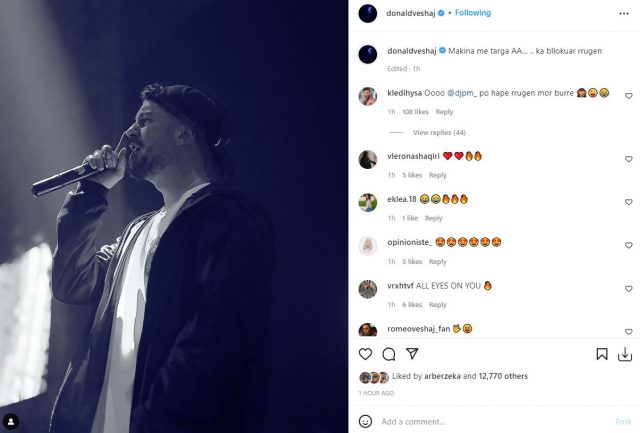This screenshot has width=640, height=433.
Task: Share the post via paper plane icon
Action: coord(412,354)
